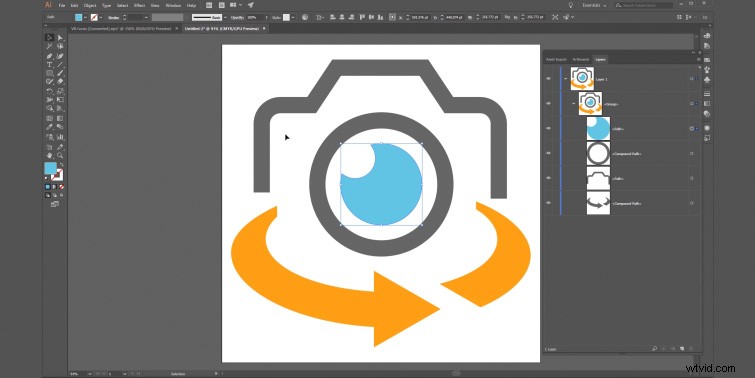
Task: Select the Layer 1 thumbnail
Action: click(582, 78)
